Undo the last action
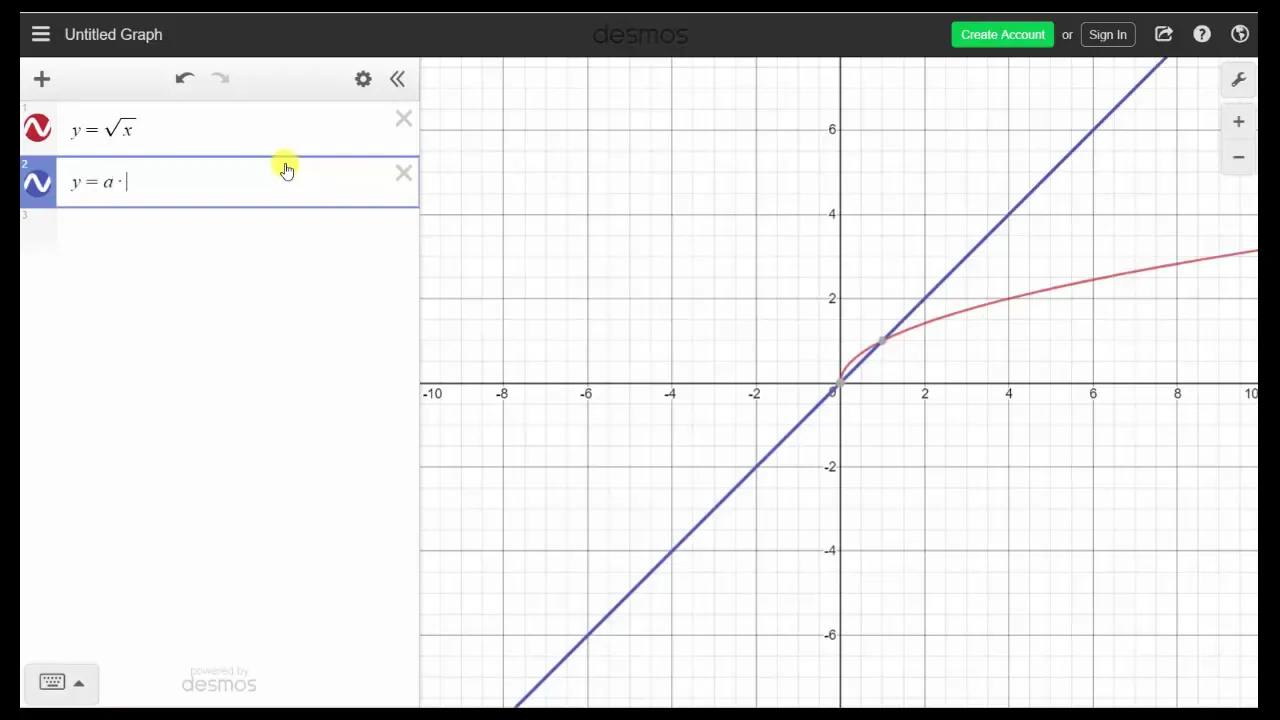 click(184, 79)
